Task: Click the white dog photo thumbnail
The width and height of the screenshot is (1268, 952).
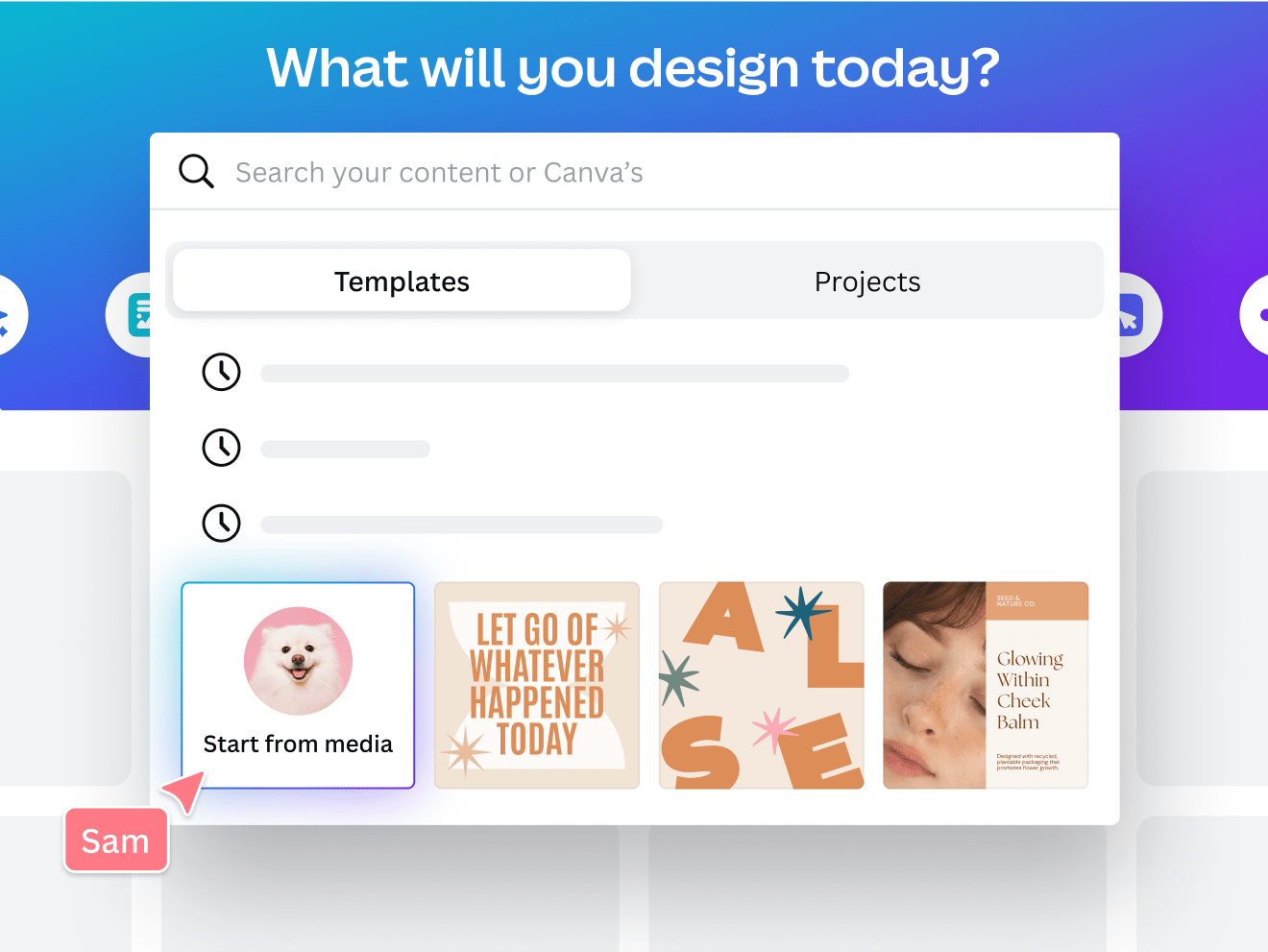Action: pyautogui.click(x=298, y=661)
